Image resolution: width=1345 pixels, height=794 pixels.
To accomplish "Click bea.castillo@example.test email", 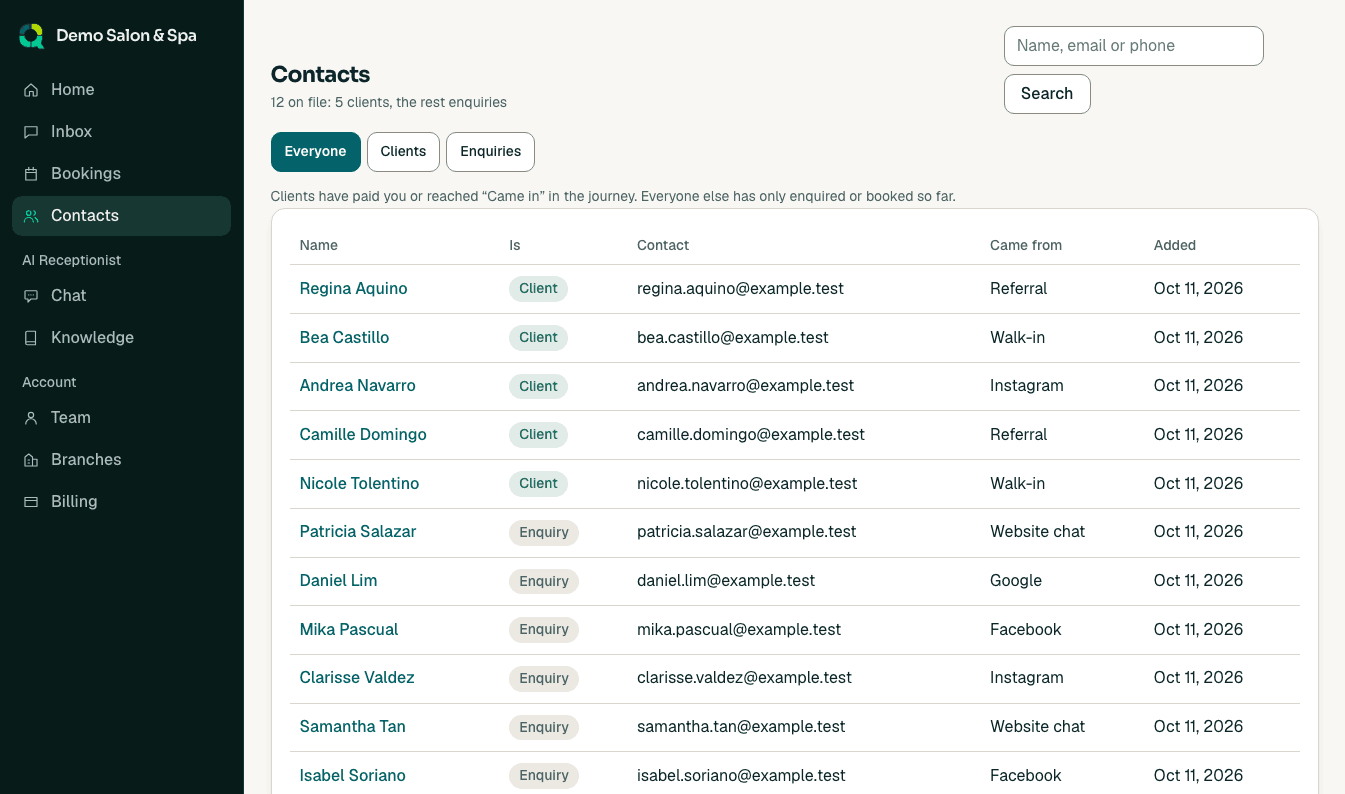I will point(733,338).
